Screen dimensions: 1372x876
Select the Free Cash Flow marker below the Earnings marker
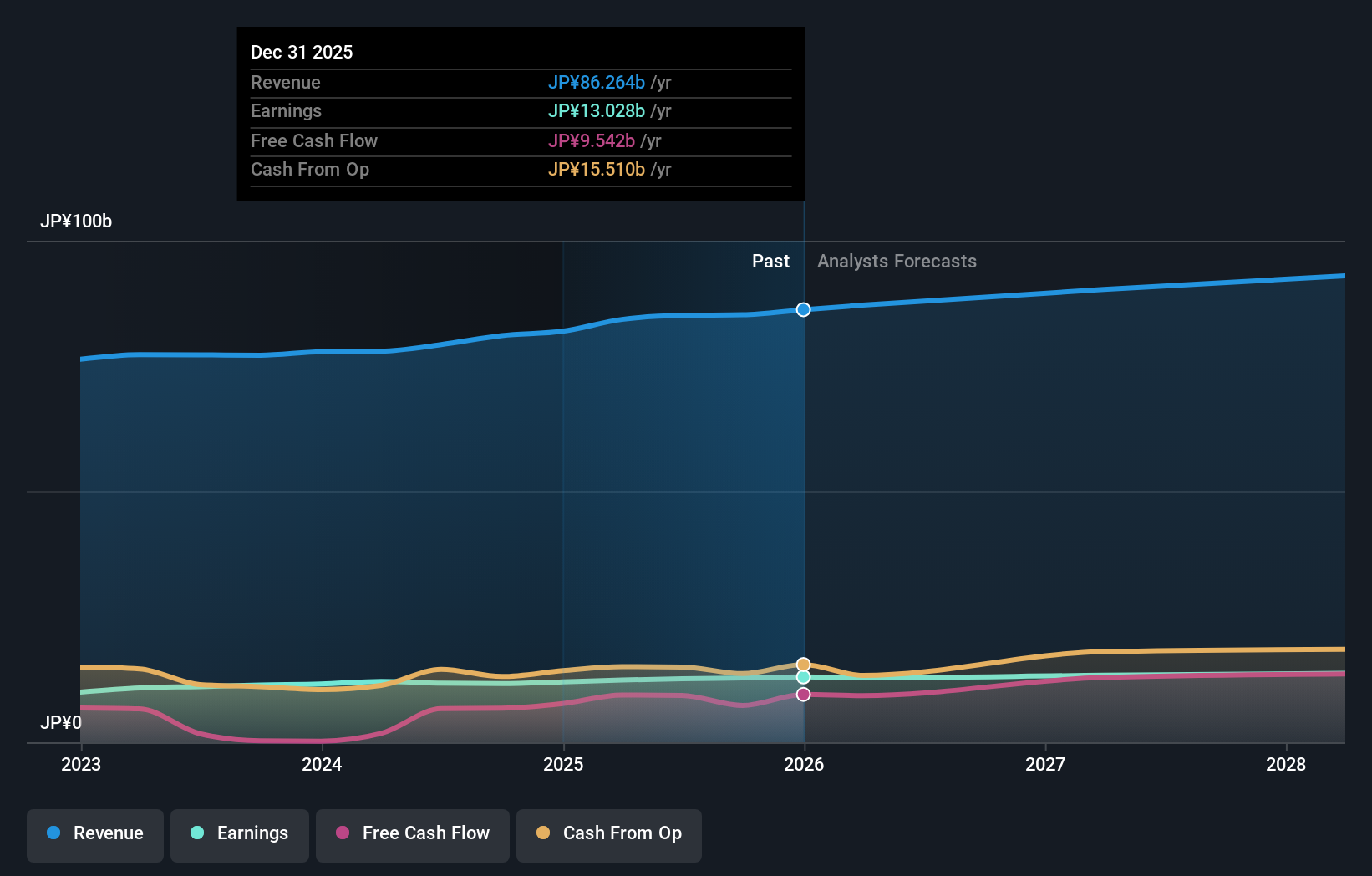click(803, 695)
